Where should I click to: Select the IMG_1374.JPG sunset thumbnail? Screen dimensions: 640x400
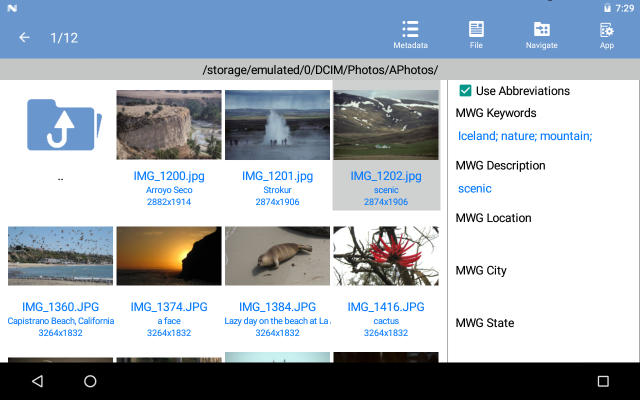(x=167, y=256)
